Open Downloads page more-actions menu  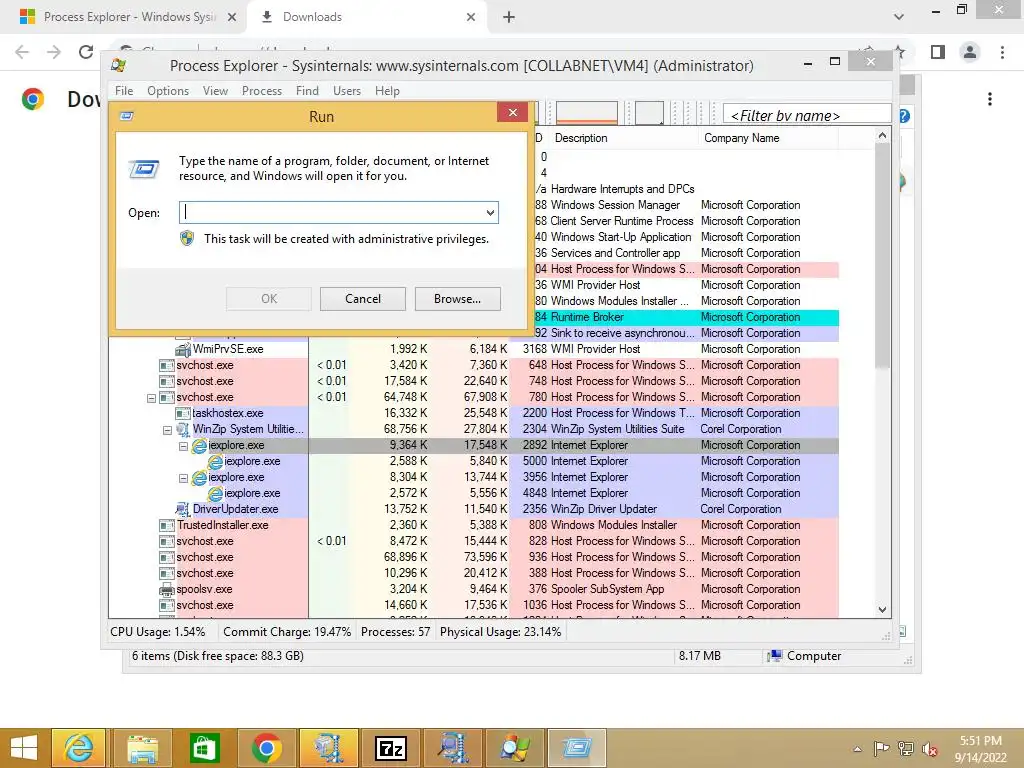coord(990,99)
